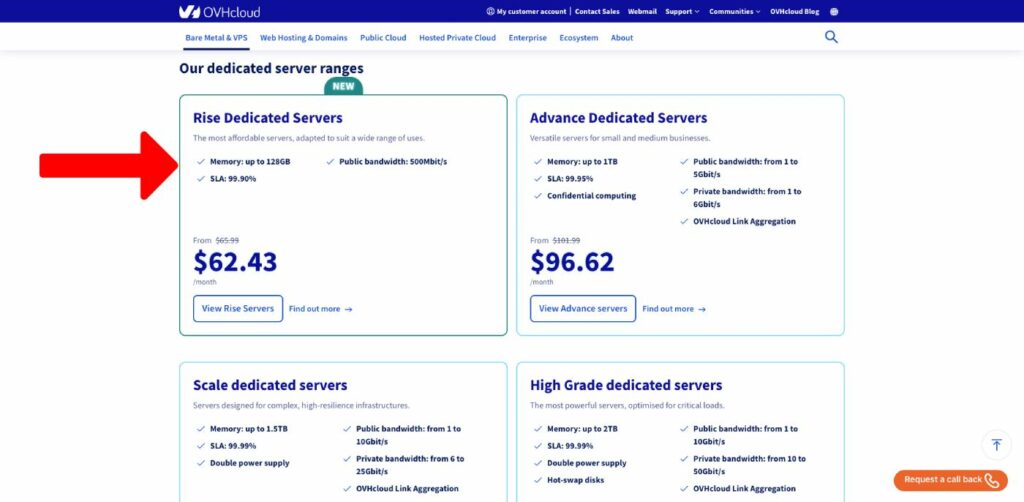This screenshot has width=1024, height=502.
Task: Expand the Support dropdown
Action: pyautogui.click(x=682, y=12)
